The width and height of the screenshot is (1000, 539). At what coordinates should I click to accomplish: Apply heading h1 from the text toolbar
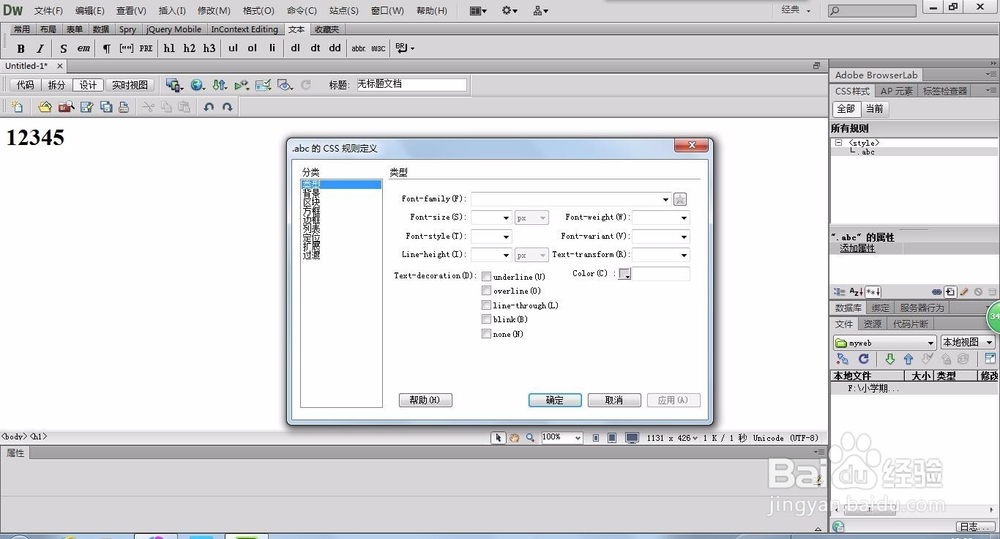pyautogui.click(x=169, y=48)
